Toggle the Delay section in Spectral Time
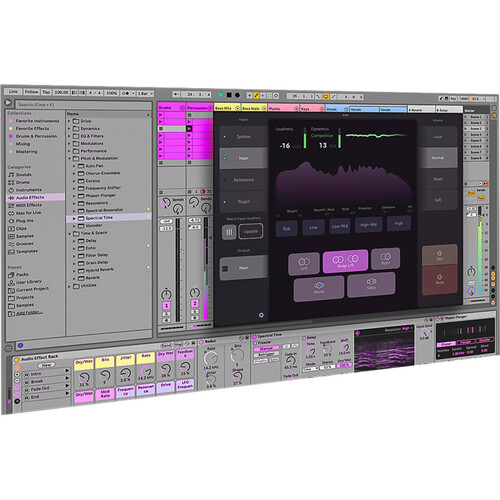The width and height of the screenshot is (500, 500). click(x=304, y=338)
